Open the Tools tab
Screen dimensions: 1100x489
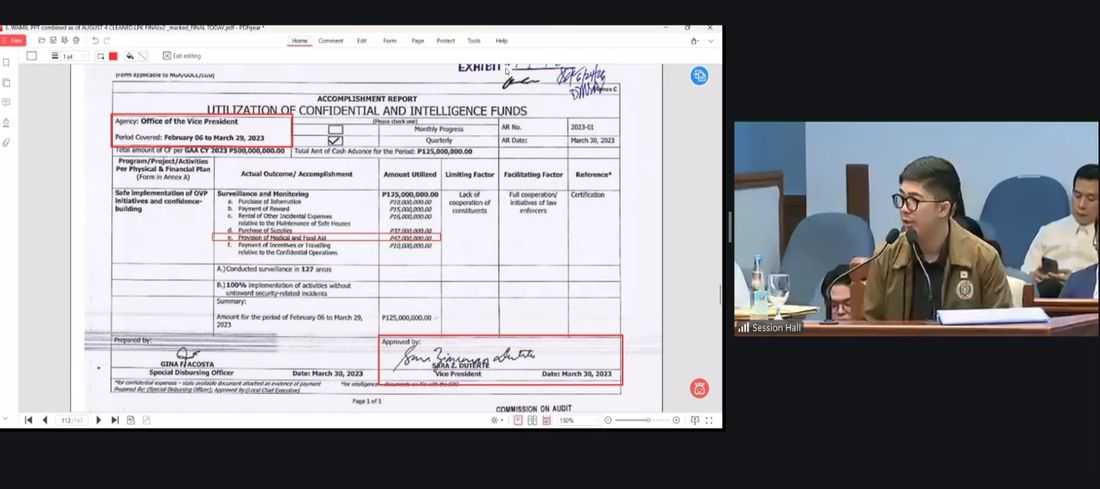coord(474,41)
